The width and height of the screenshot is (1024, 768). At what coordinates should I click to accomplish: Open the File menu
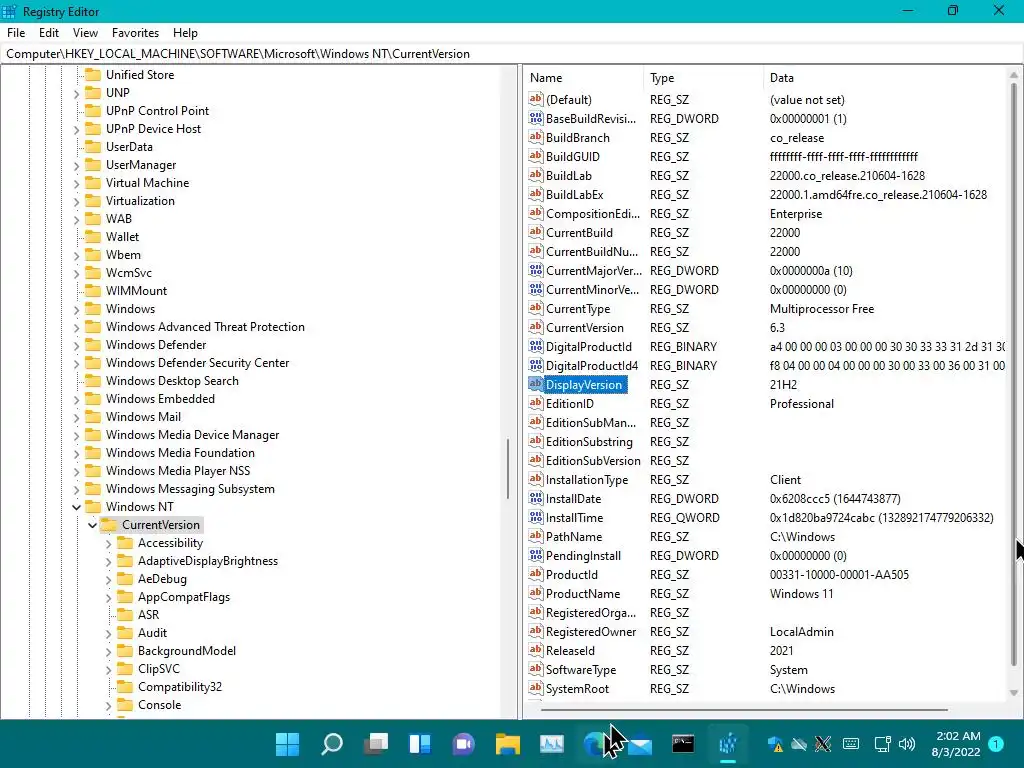coord(16,33)
